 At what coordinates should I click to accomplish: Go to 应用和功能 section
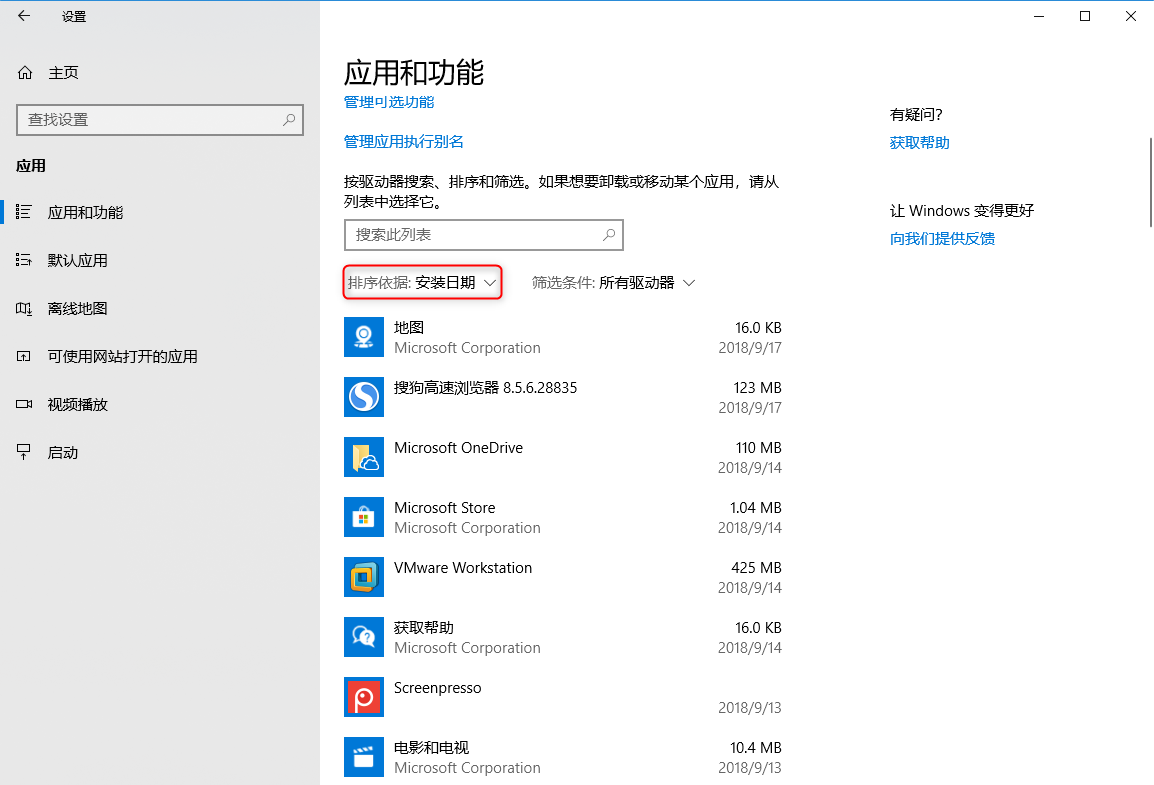pyautogui.click(x=160, y=212)
